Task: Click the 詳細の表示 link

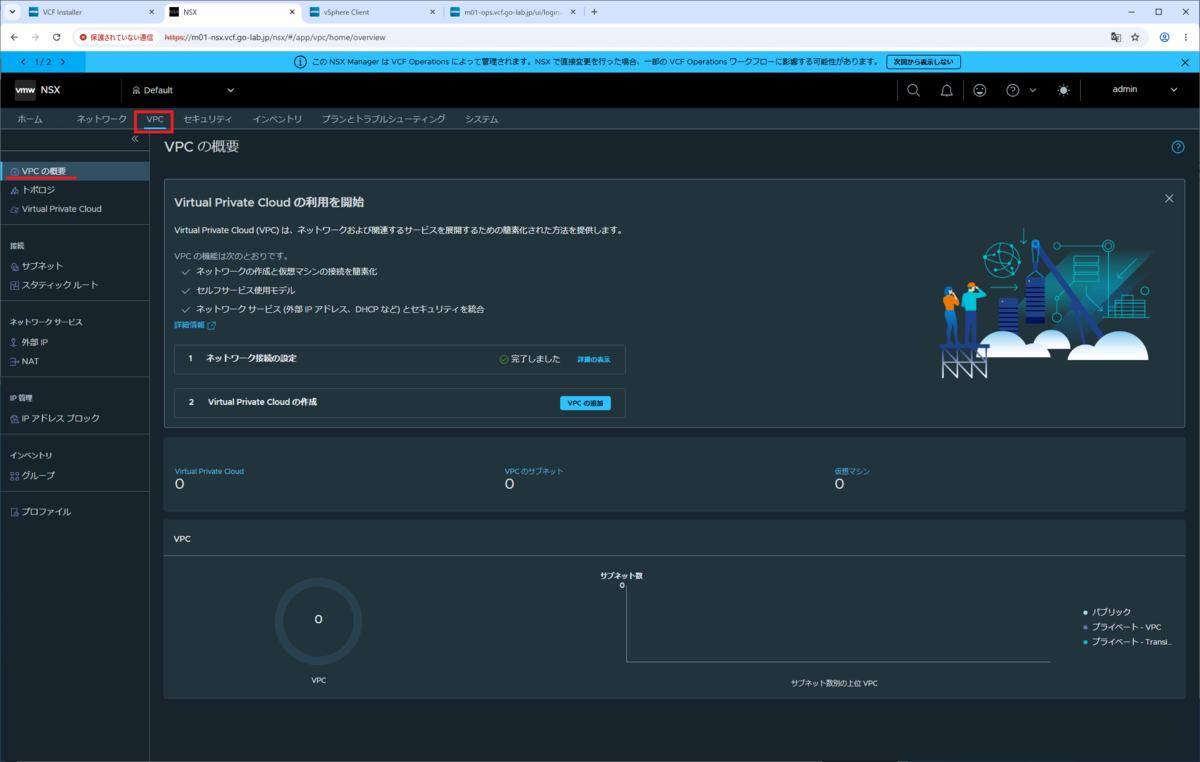Action: [593, 359]
